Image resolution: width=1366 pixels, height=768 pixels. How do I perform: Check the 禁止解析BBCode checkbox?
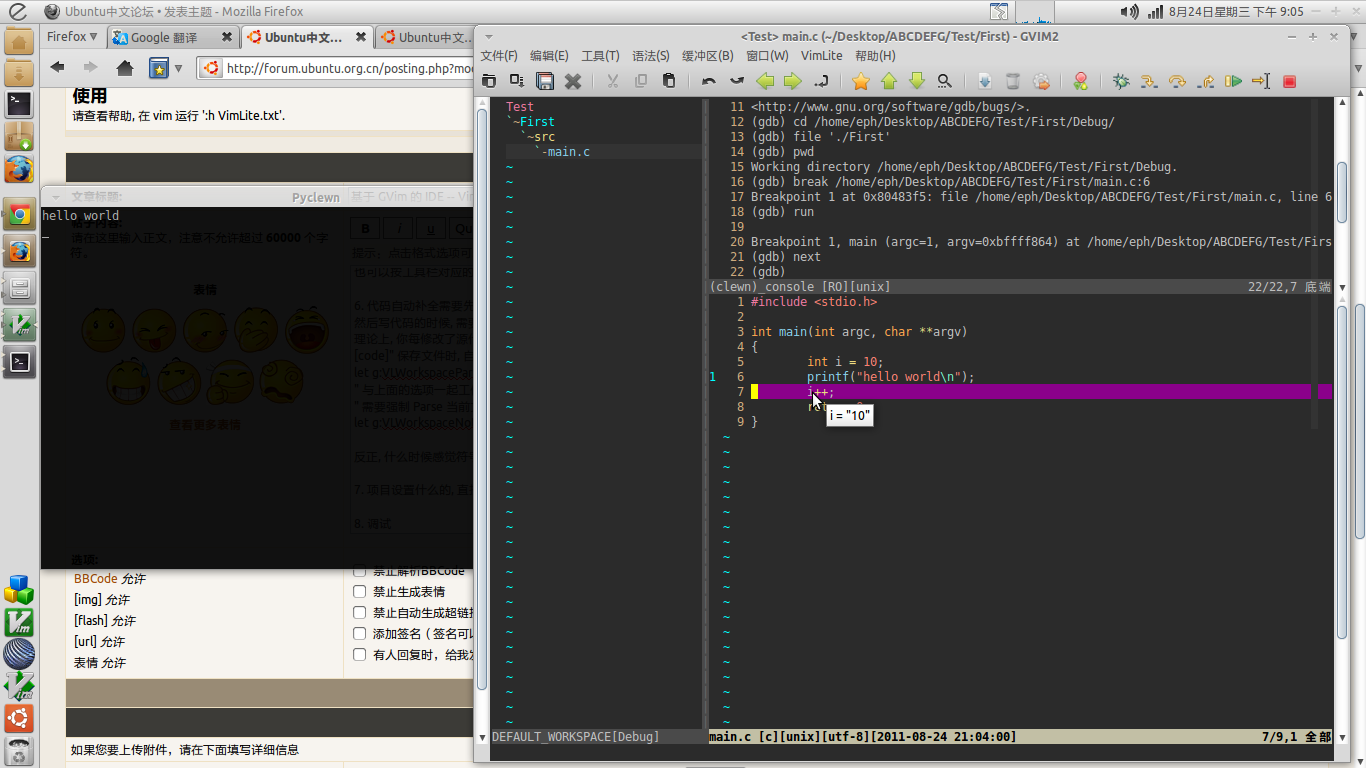tap(360, 571)
